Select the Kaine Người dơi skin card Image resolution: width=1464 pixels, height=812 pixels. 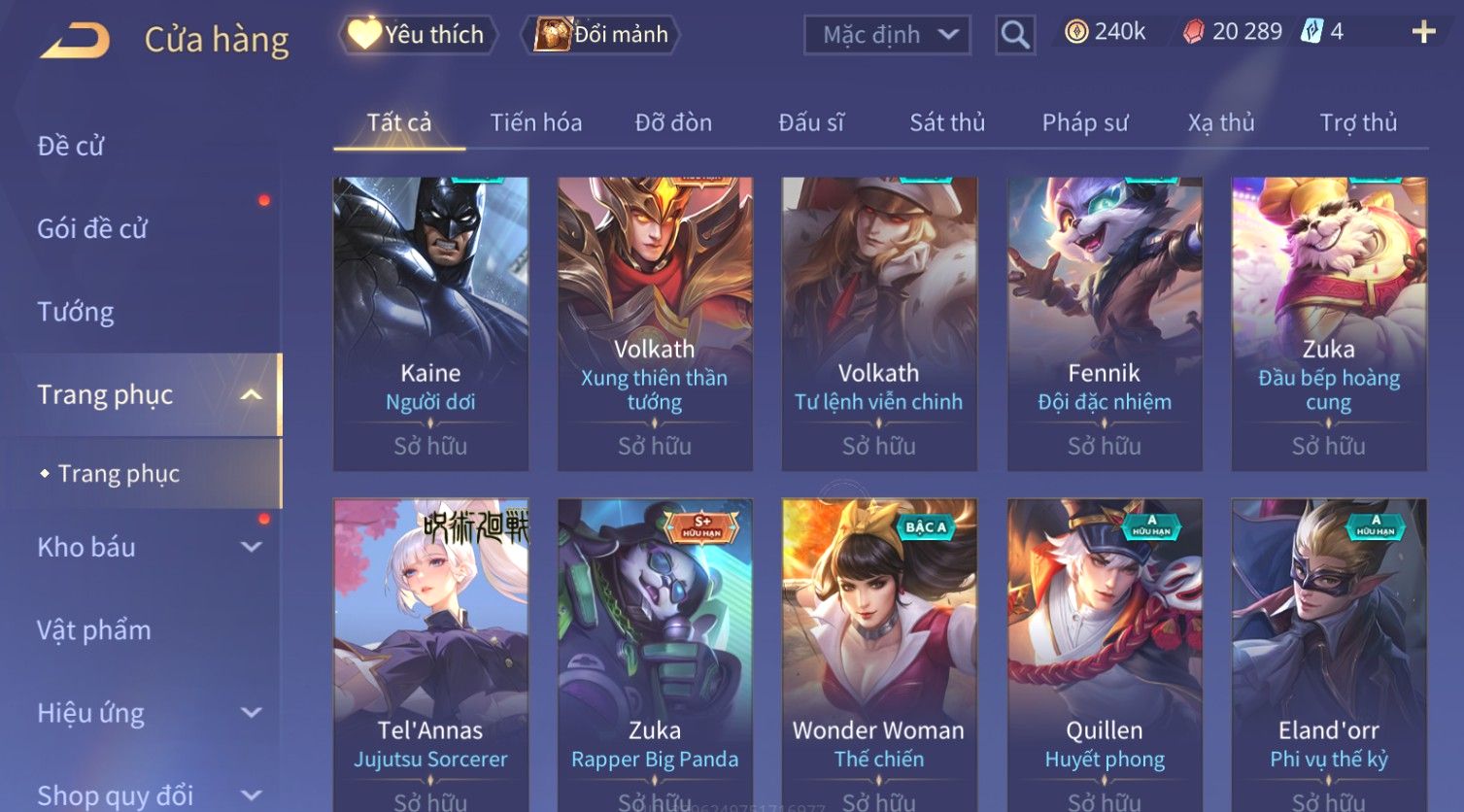coord(430,323)
